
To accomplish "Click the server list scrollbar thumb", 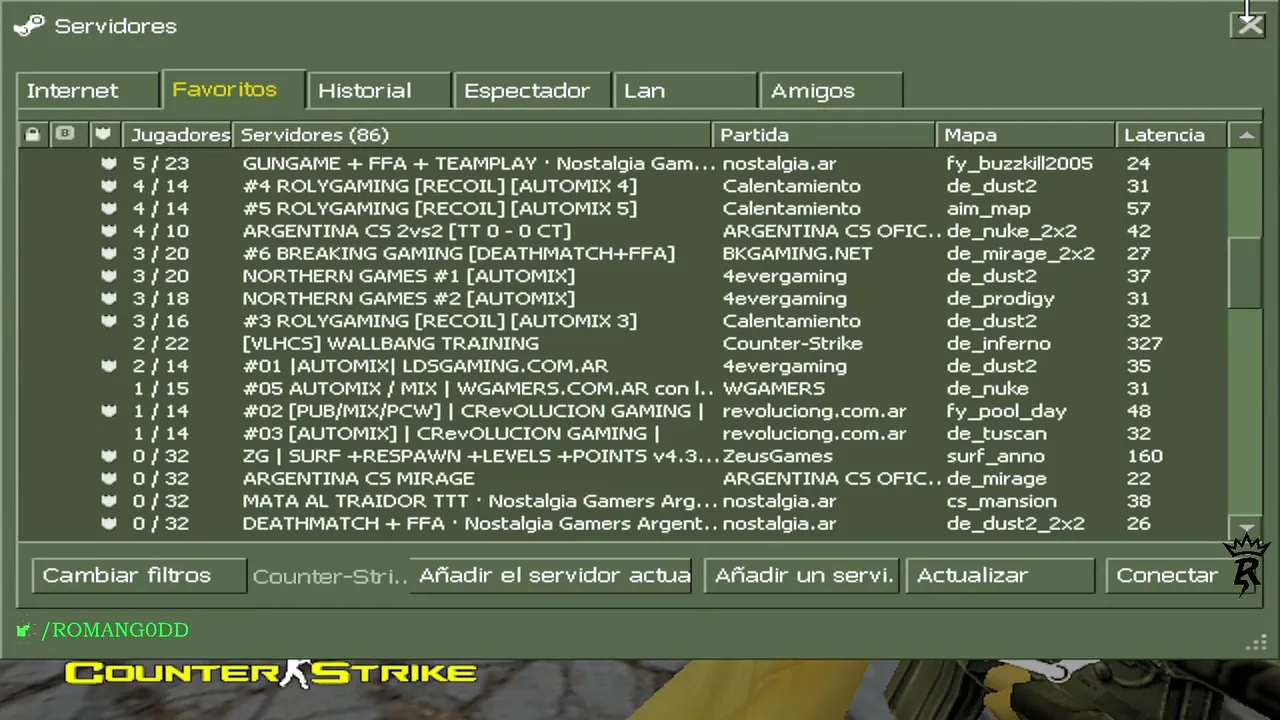I will point(1246,272).
